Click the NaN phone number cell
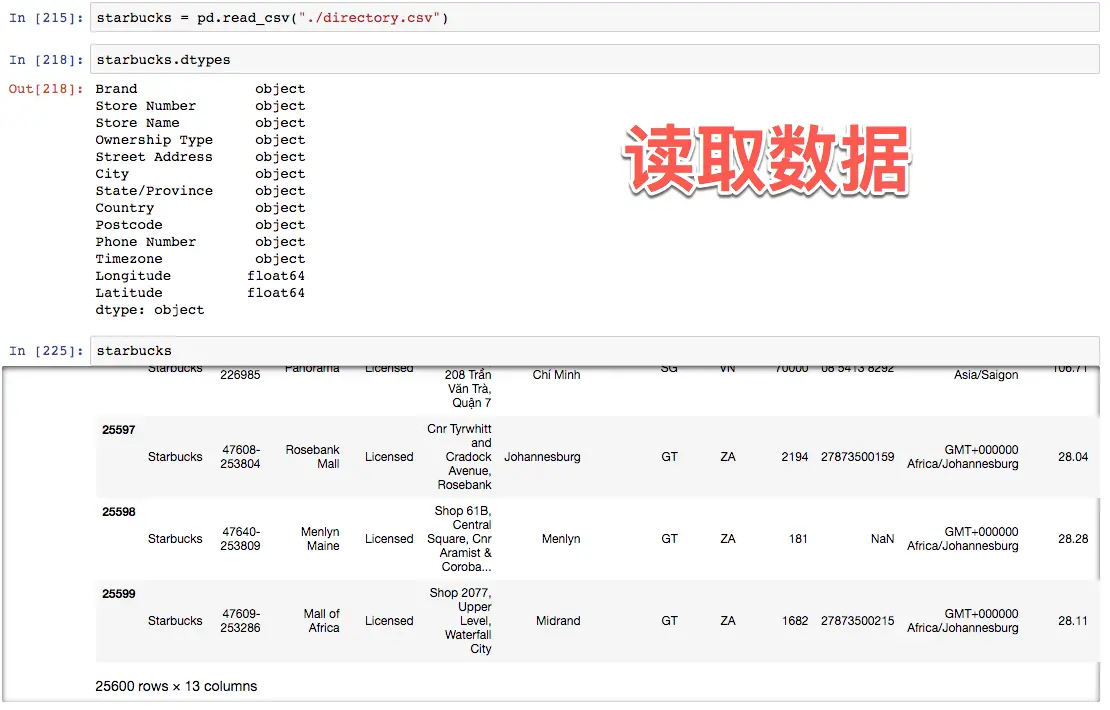The height and width of the screenshot is (710, 1110). click(x=882, y=539)
